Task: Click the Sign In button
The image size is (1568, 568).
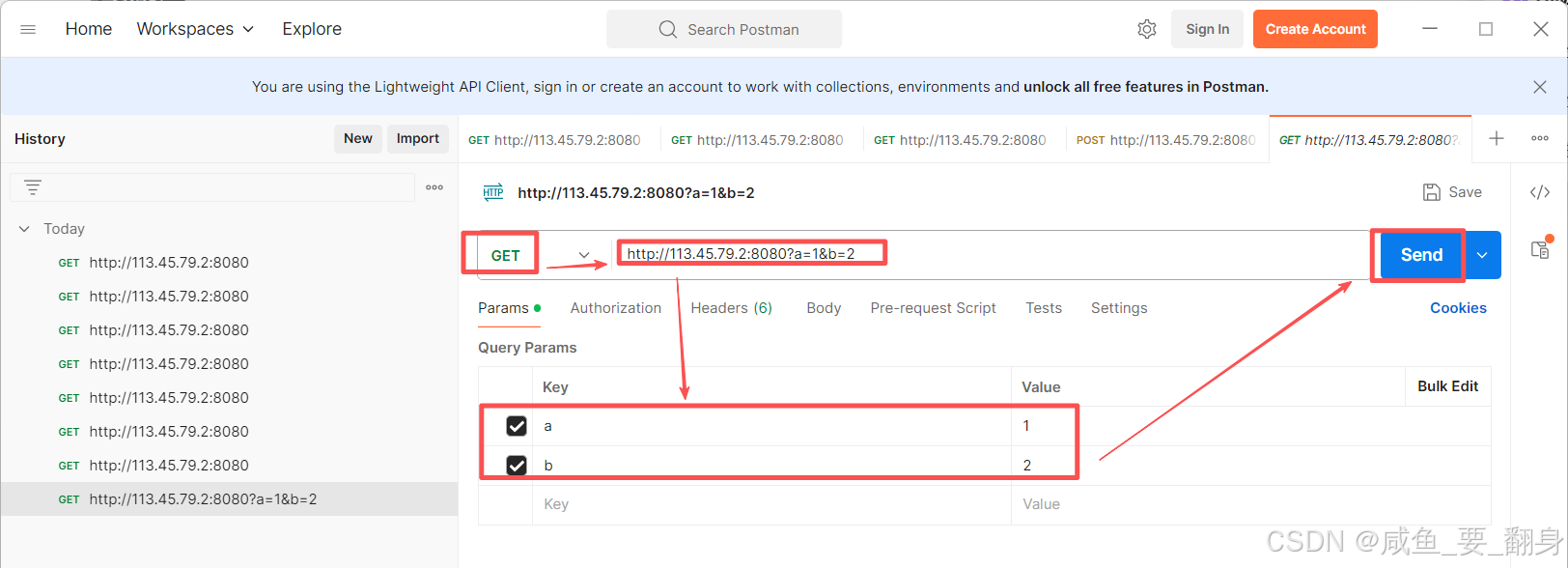Action: [x=1208, y=29]
